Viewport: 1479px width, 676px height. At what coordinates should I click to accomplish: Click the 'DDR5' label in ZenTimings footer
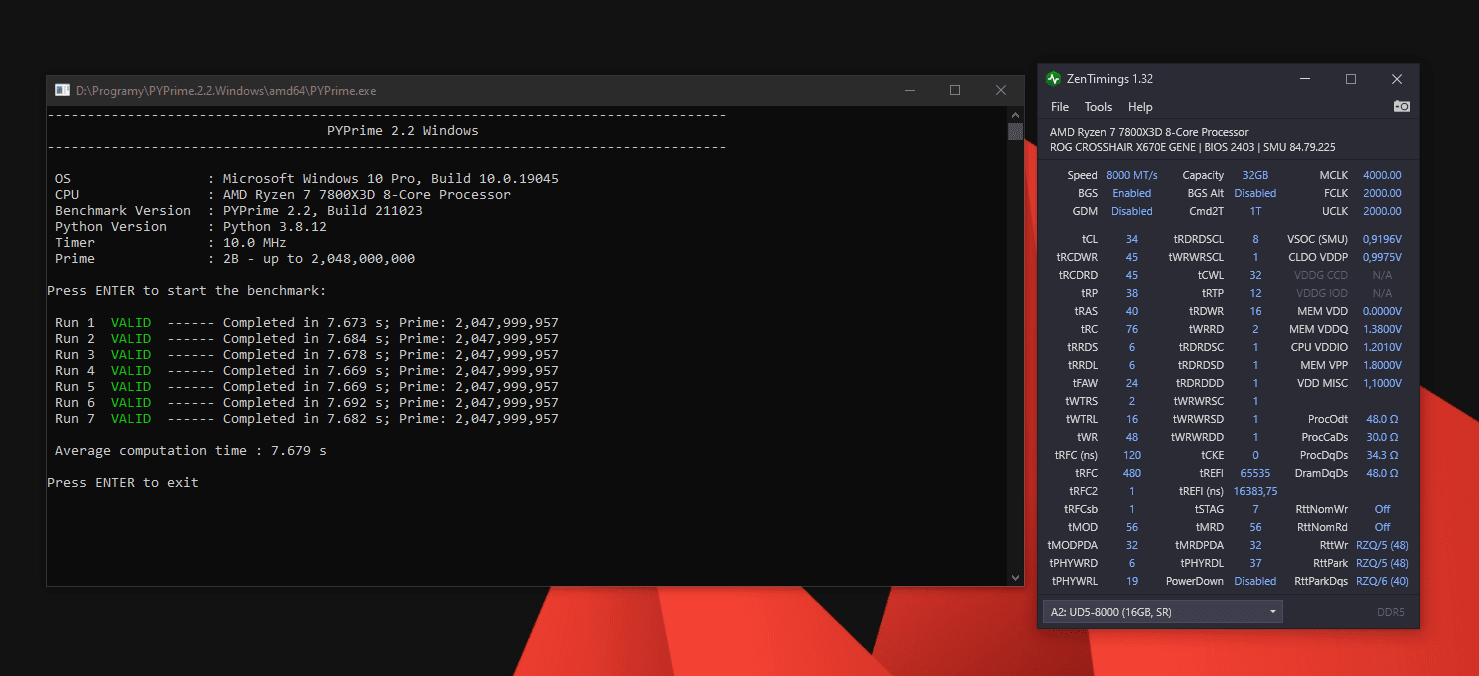tap(1391, 612)
